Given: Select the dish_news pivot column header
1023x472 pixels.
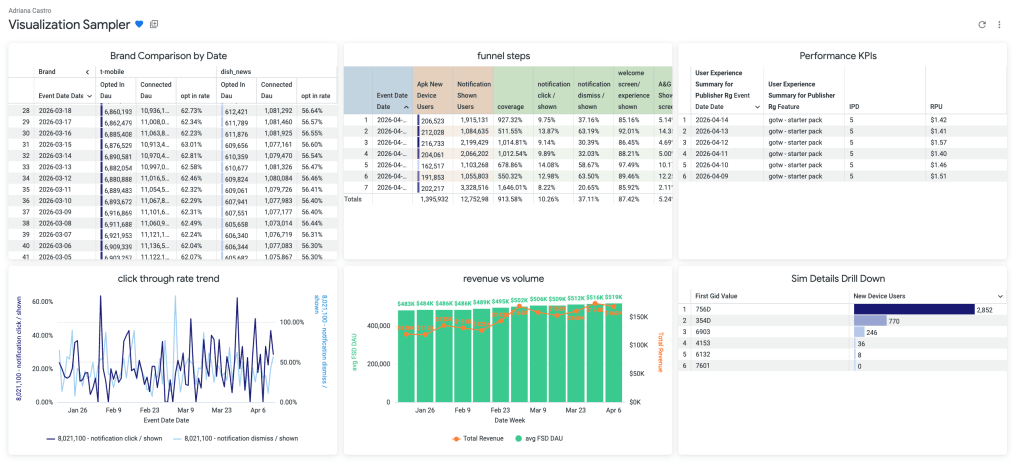Looking at the screenshot, I should pos(236,72).
